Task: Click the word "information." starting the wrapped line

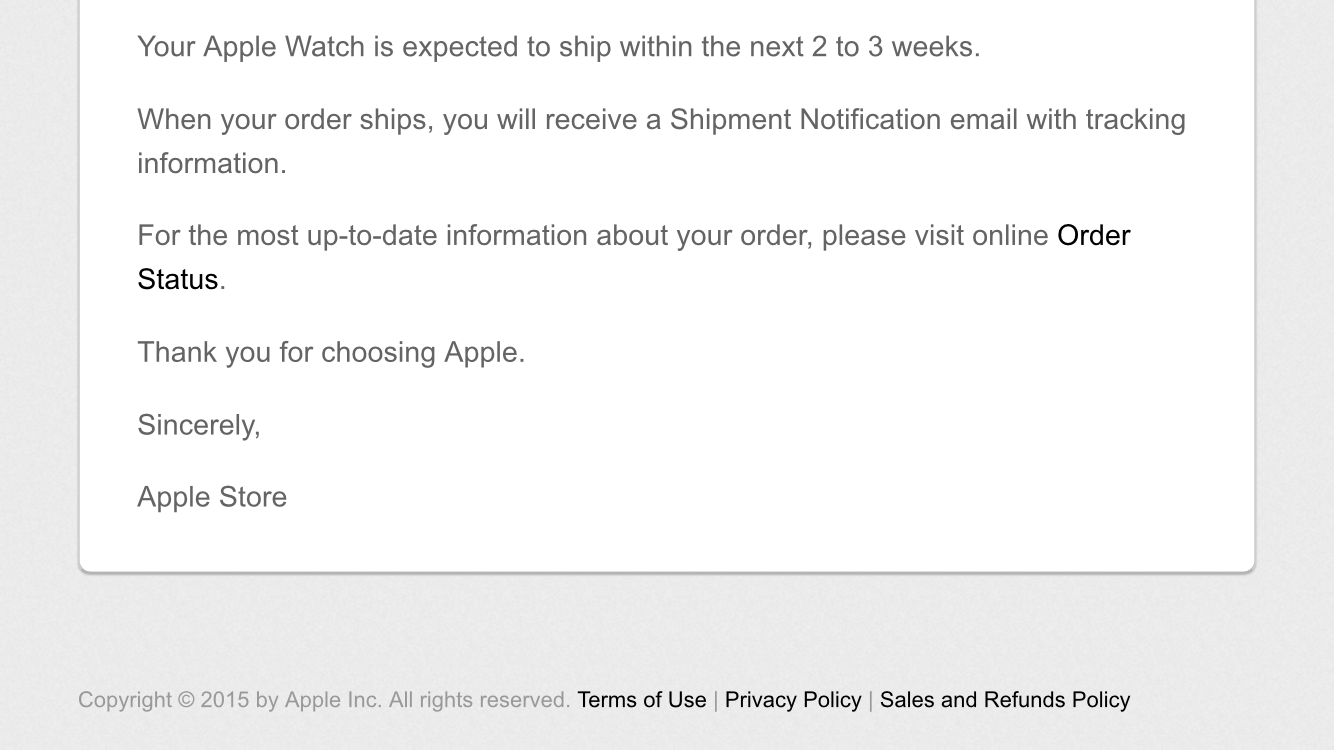Action: coord(211,164)
